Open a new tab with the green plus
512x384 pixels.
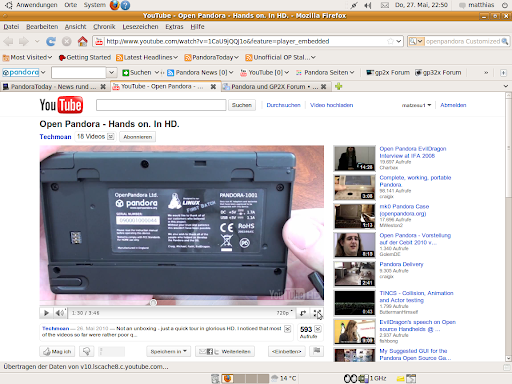click(339, 86)
